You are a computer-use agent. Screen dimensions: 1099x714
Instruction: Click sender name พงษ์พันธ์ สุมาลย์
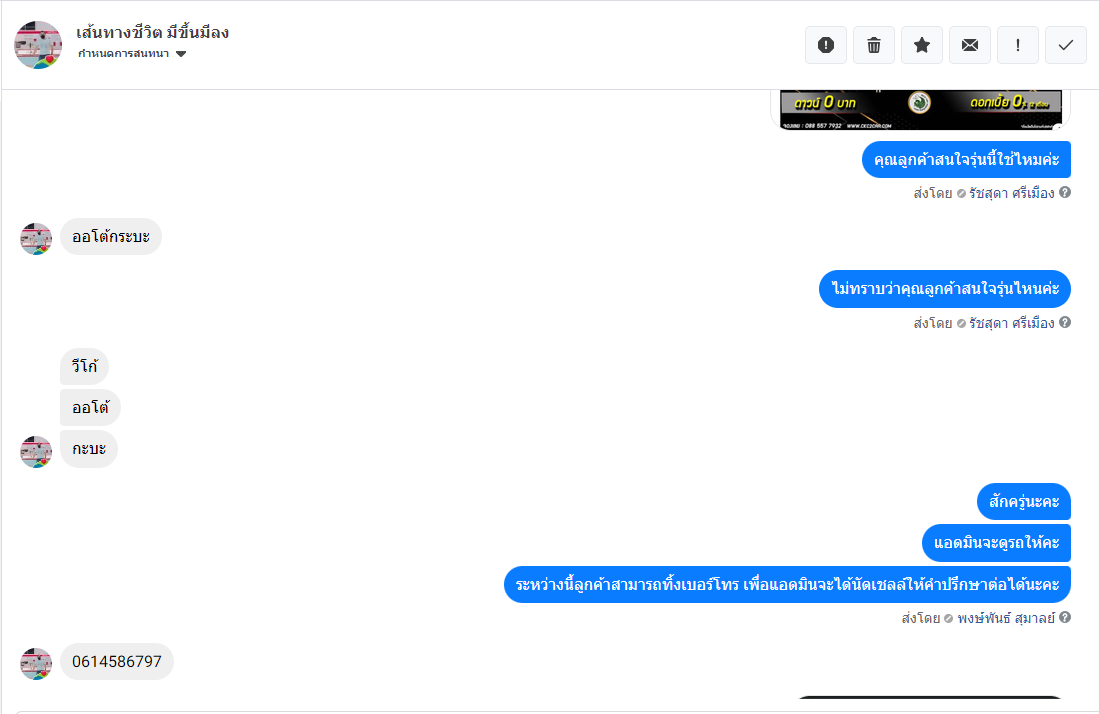click(x=1006, y=618)
